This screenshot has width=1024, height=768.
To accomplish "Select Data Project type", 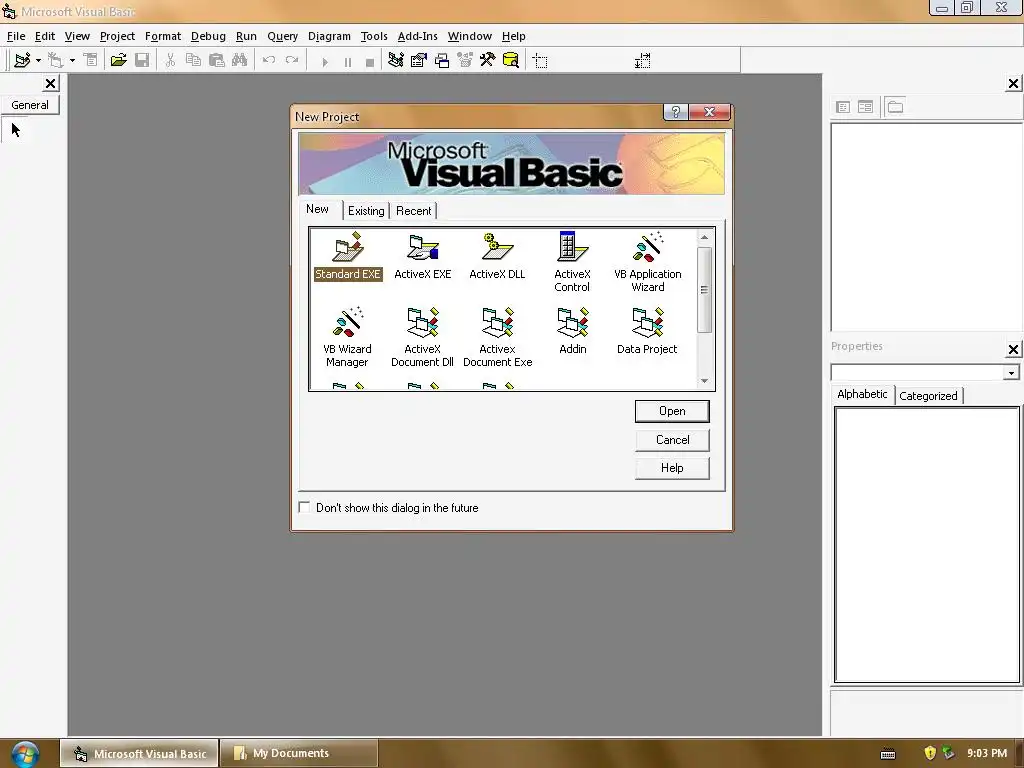I will pyautogui.click(x=647, y=331).
